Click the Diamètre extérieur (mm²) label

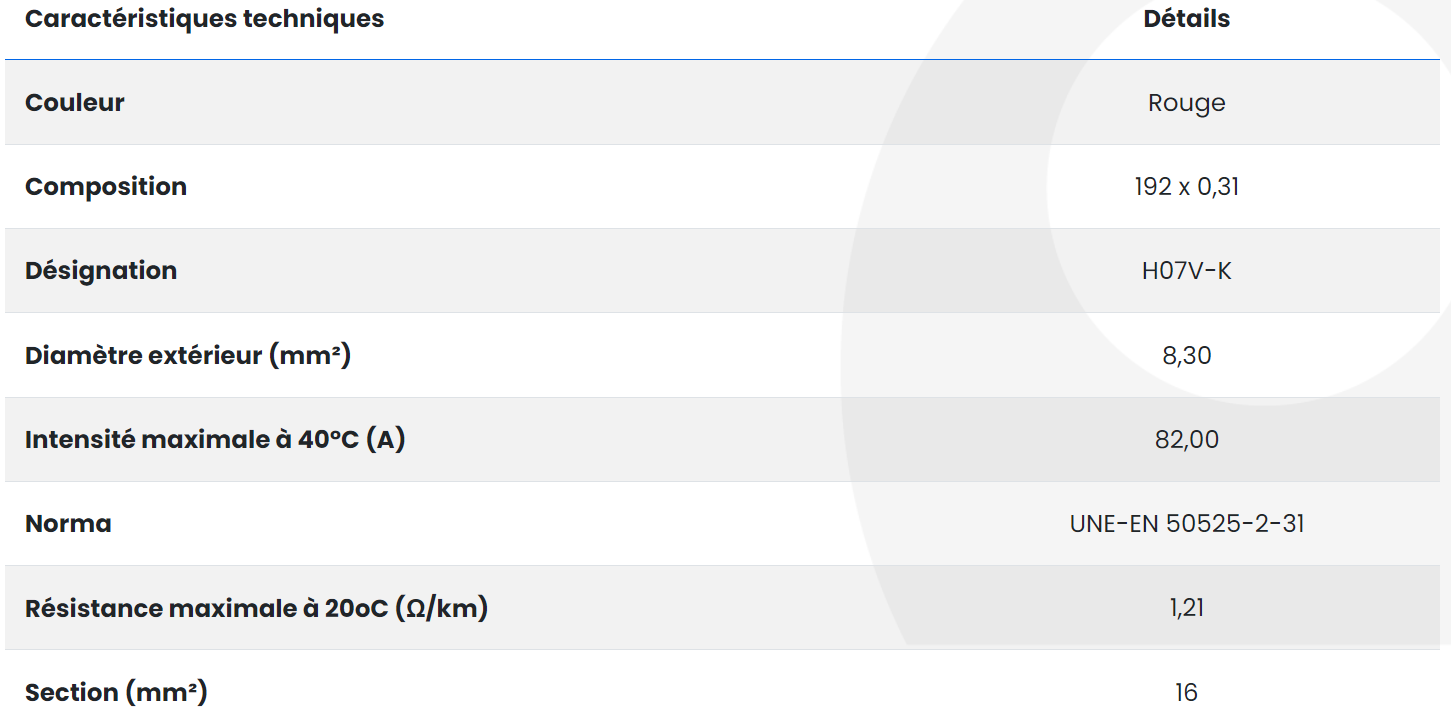188,355
